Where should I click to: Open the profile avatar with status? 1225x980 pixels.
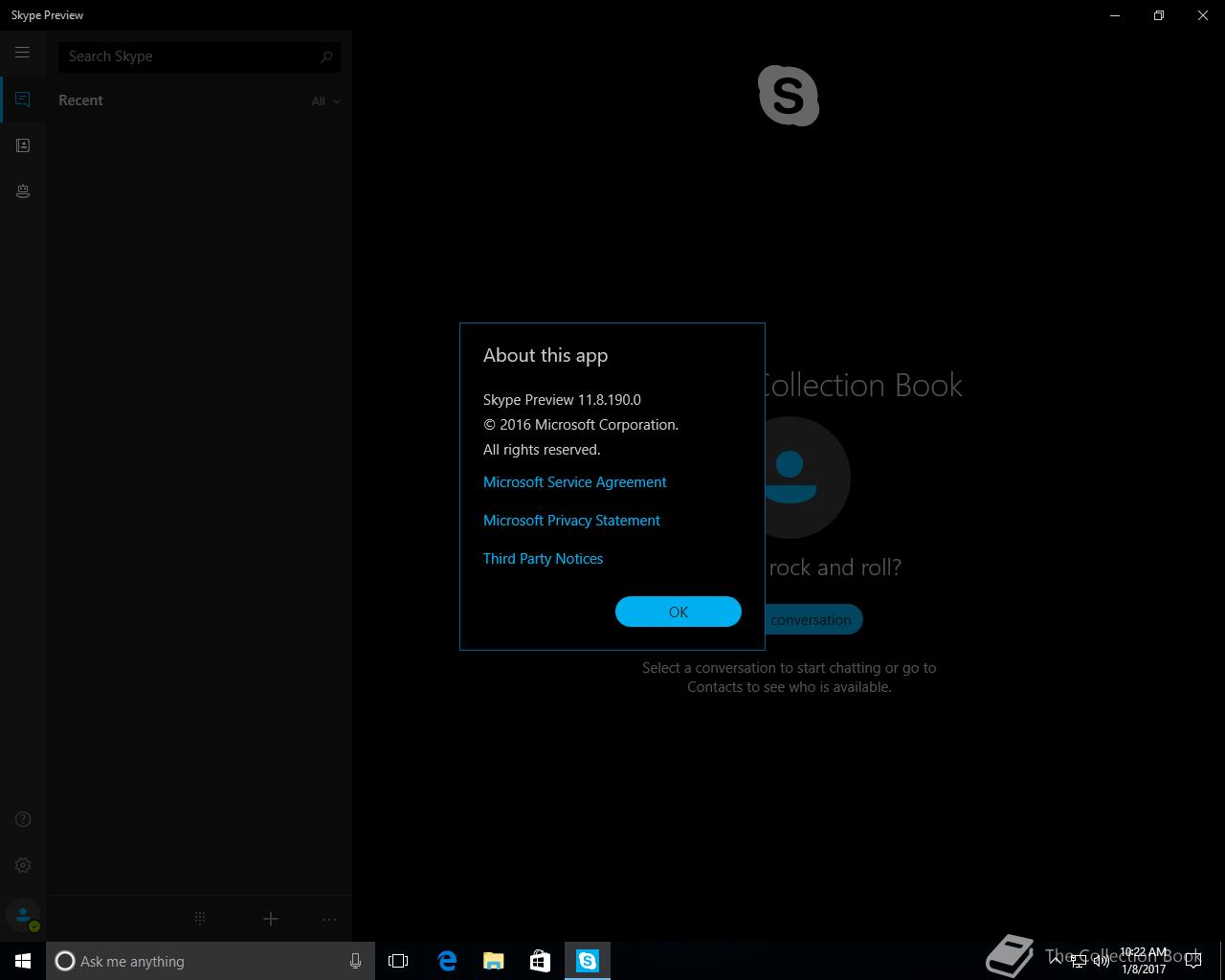point(23,916)
